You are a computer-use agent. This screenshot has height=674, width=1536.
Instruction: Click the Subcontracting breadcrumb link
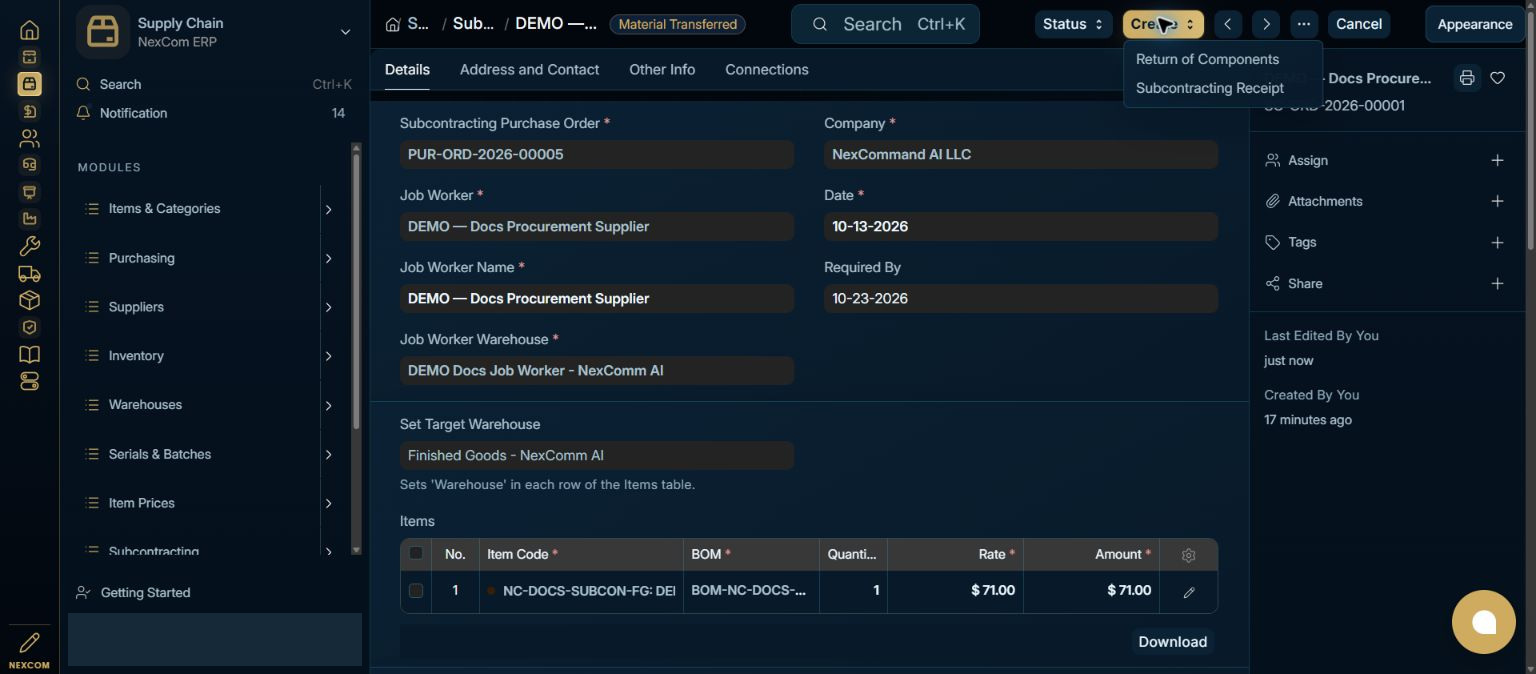pos(473,24)
